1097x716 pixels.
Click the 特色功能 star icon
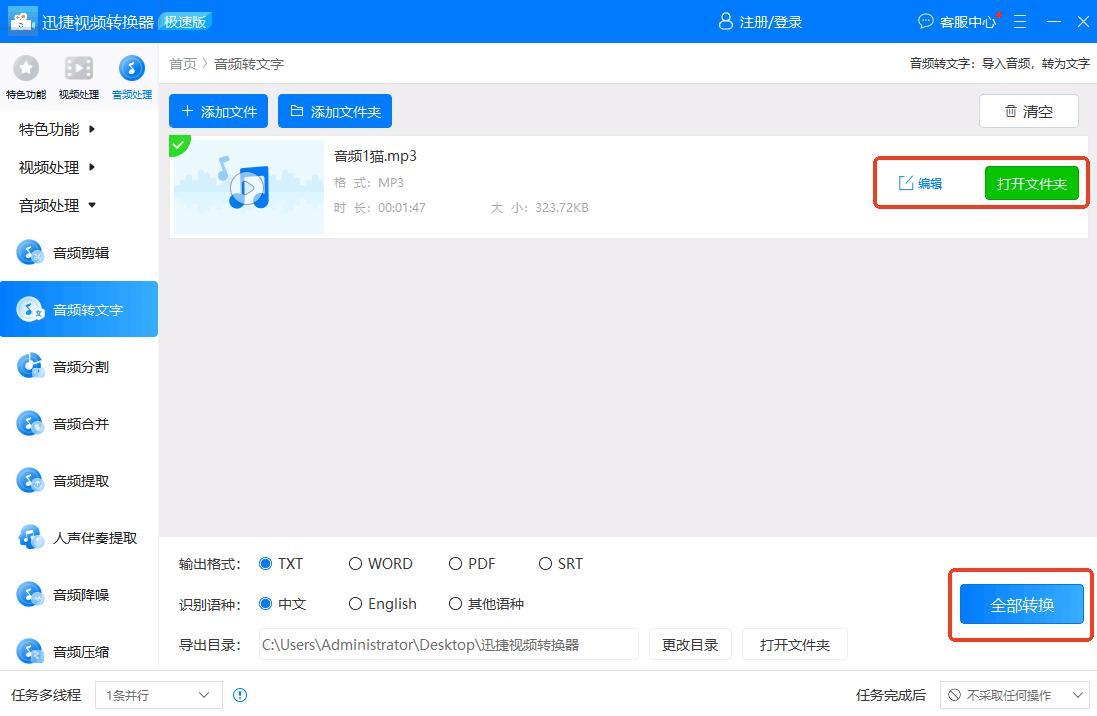pos(25,68)
